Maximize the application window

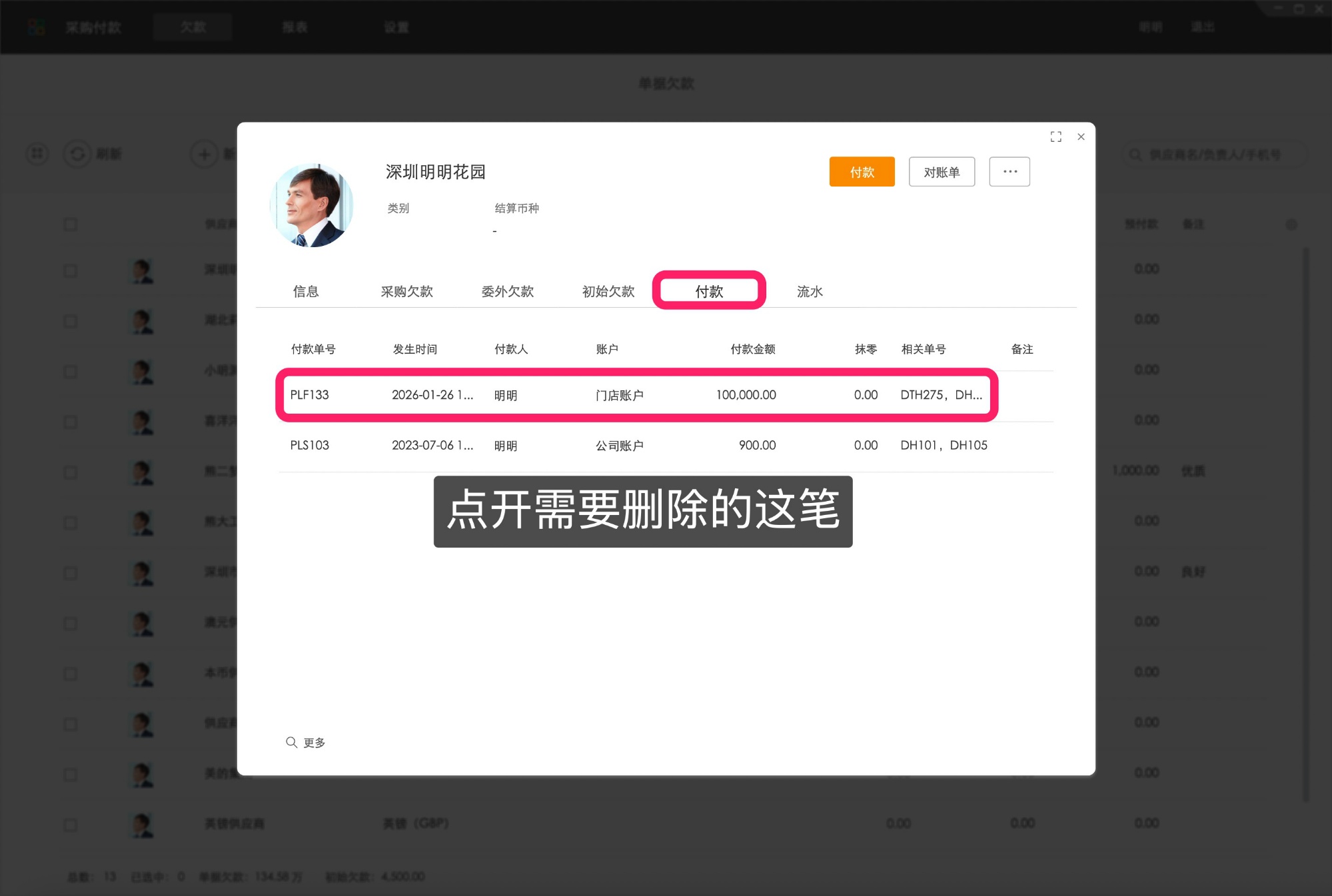pos(1299,9)
